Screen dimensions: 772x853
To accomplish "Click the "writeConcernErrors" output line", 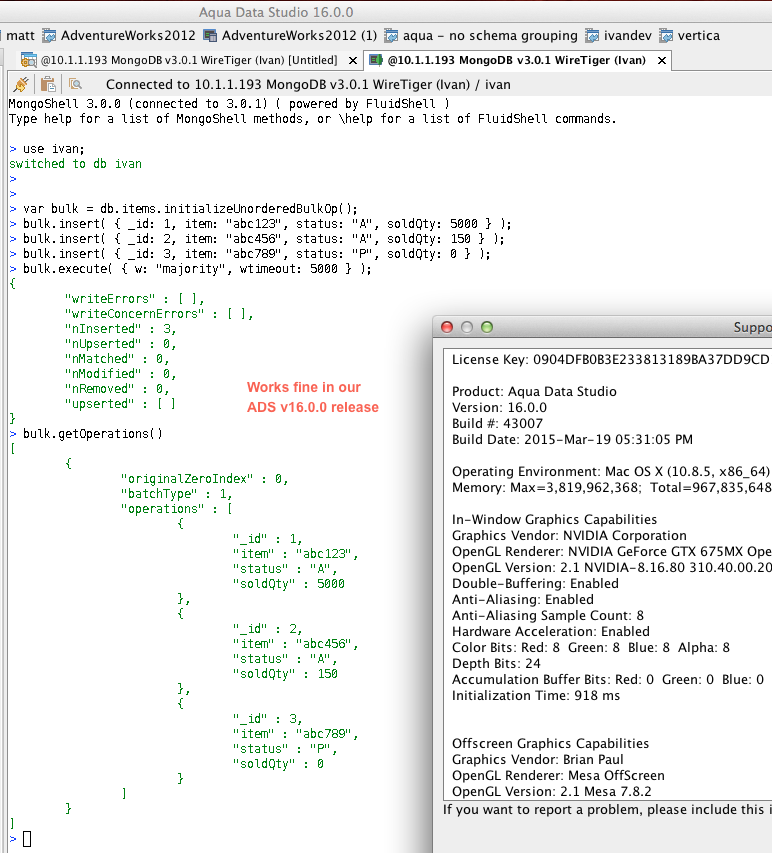I will point(159,314).
